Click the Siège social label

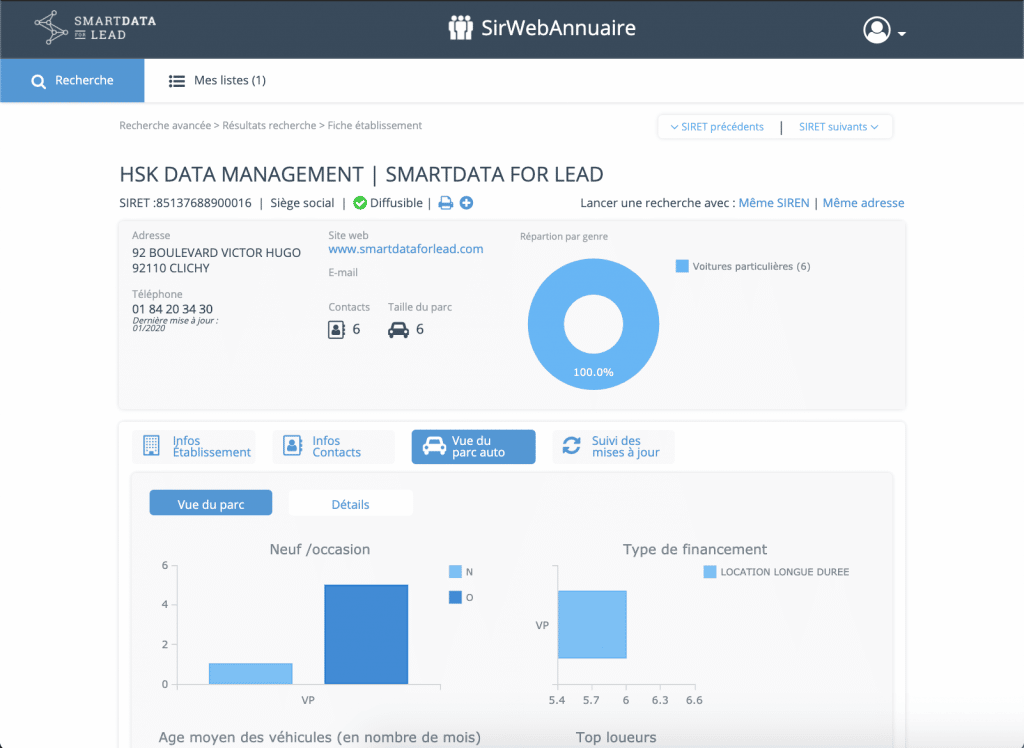[302, 203]
